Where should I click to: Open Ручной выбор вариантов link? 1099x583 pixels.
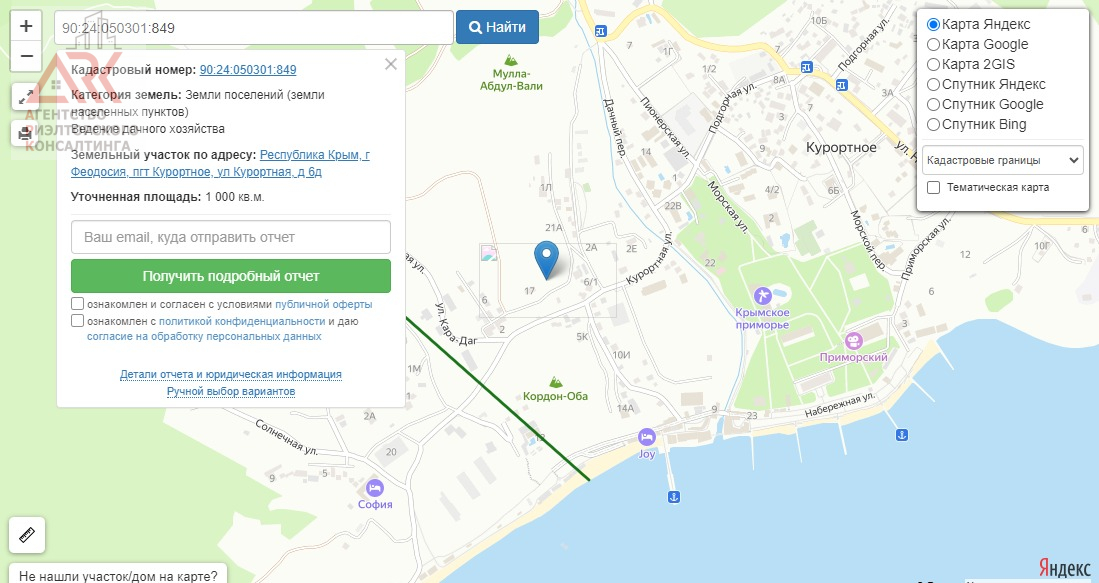tap(231, 391)
